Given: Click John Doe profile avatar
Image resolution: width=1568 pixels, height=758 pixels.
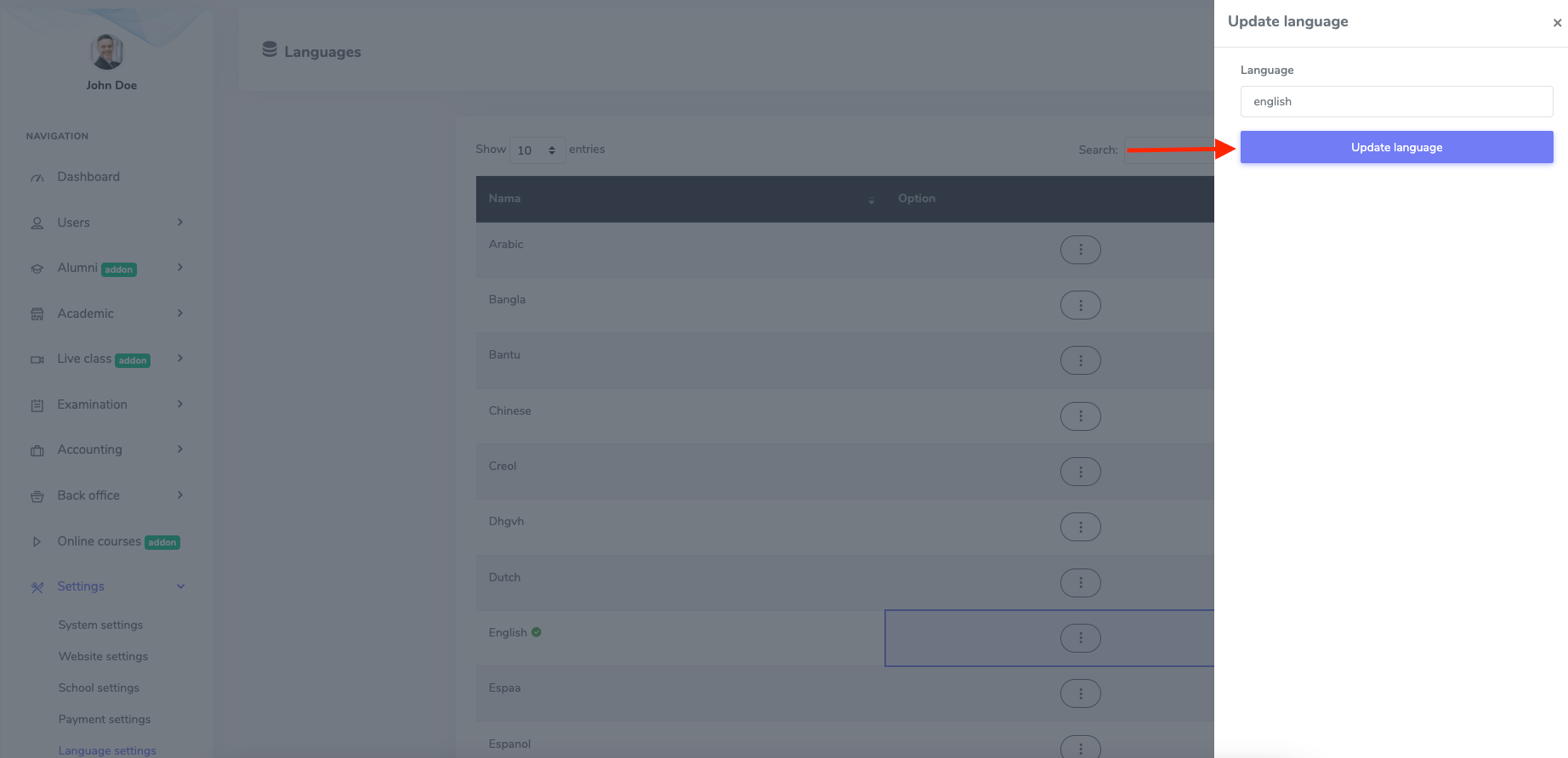Looking at the screenshot, I should pyautogui.click(x=107, y=53).
